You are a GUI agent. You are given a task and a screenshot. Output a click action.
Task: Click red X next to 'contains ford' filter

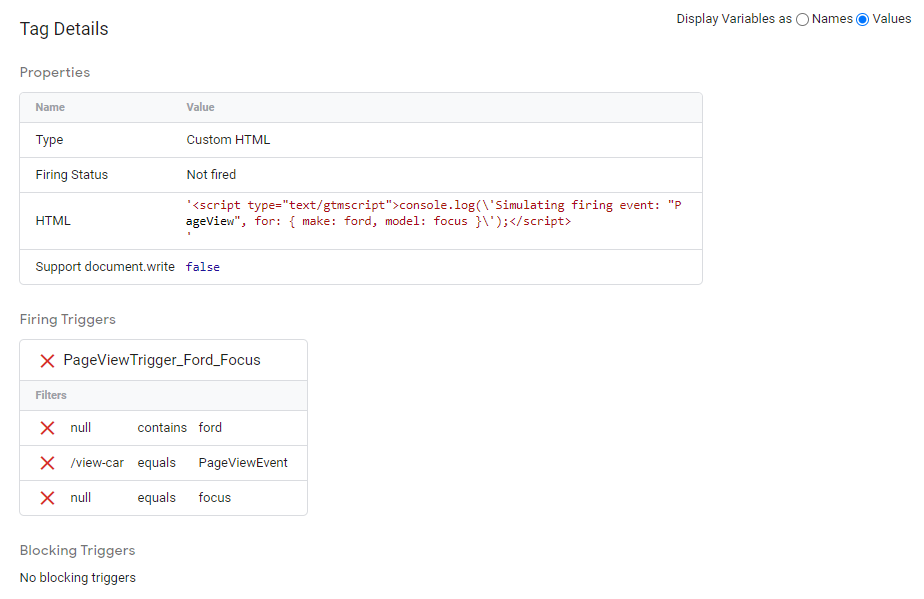click(x=47, y=428)
